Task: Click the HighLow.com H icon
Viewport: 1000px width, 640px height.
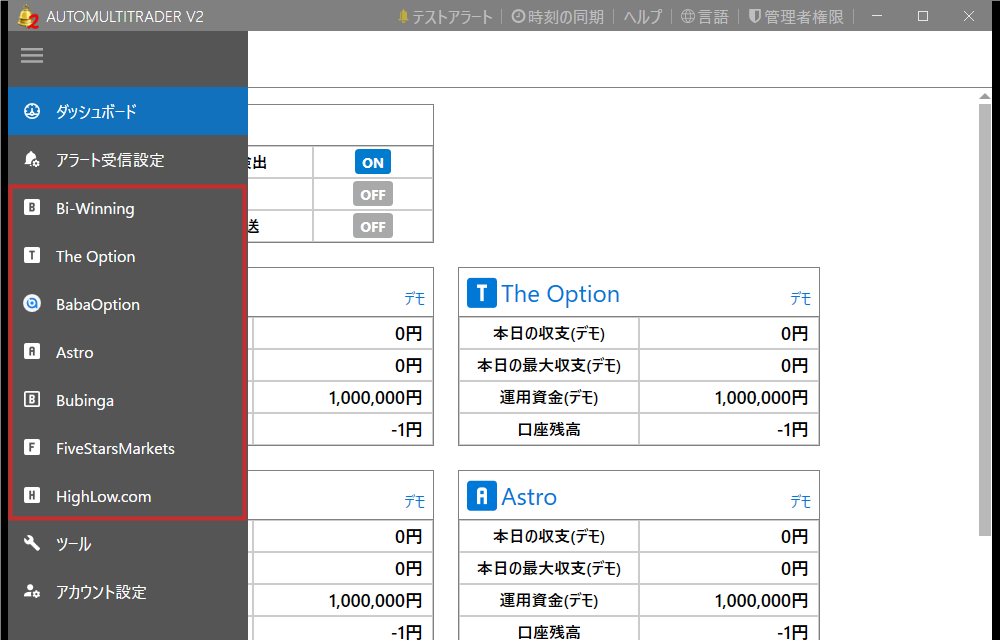Action: (32, 495)
